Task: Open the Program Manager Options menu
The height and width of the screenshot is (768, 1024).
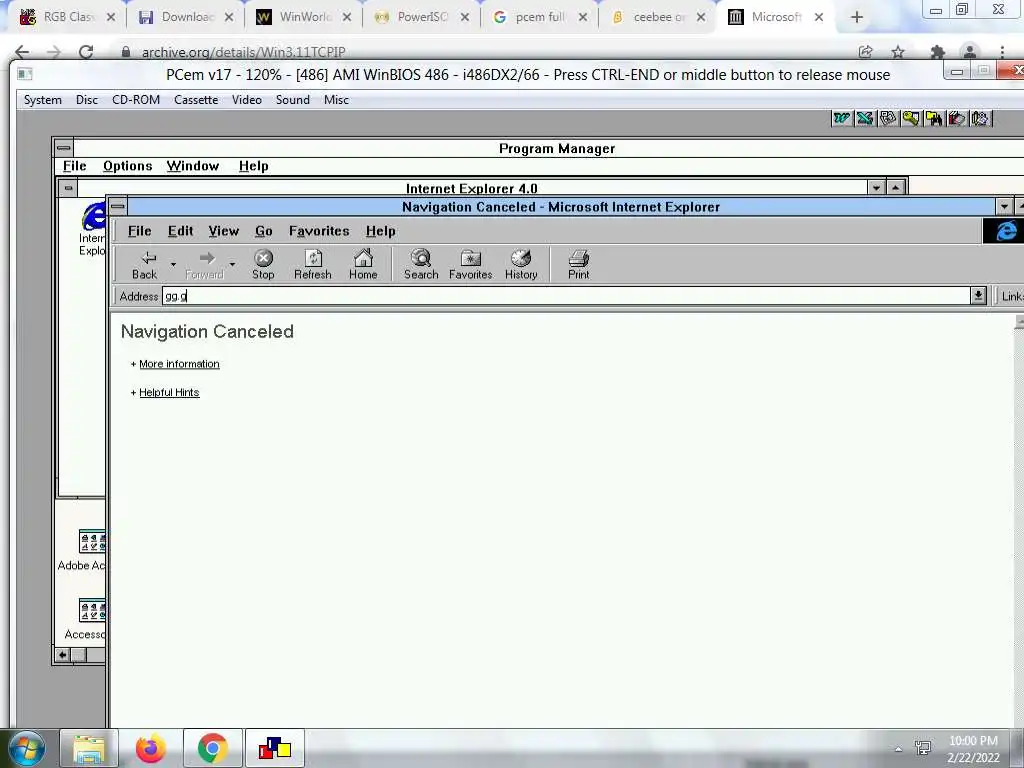Action: [127, 166]
